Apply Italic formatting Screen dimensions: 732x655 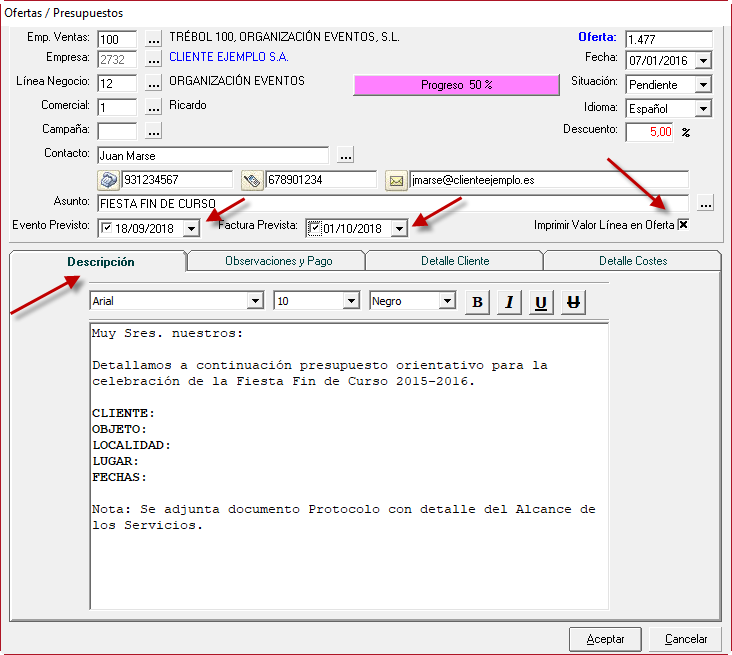(509, 302)
